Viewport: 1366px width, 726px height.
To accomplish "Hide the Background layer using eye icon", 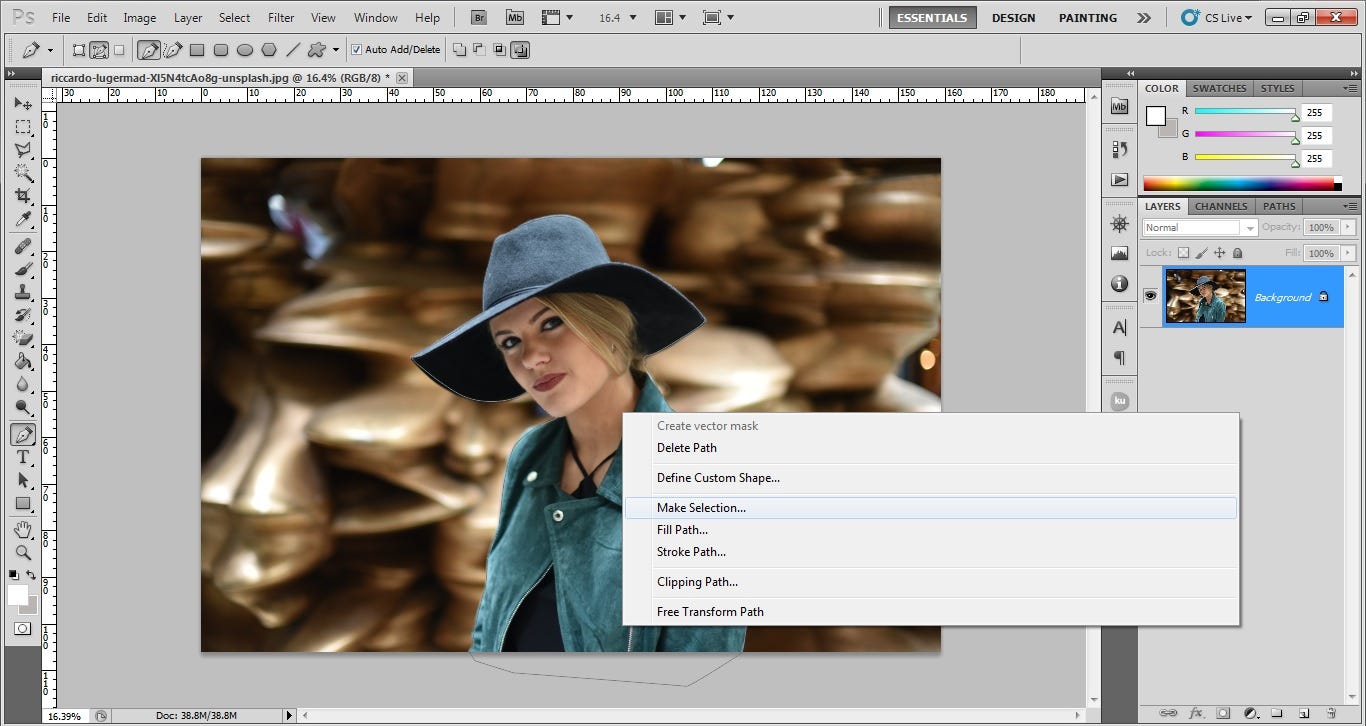I will [1150, 296].
